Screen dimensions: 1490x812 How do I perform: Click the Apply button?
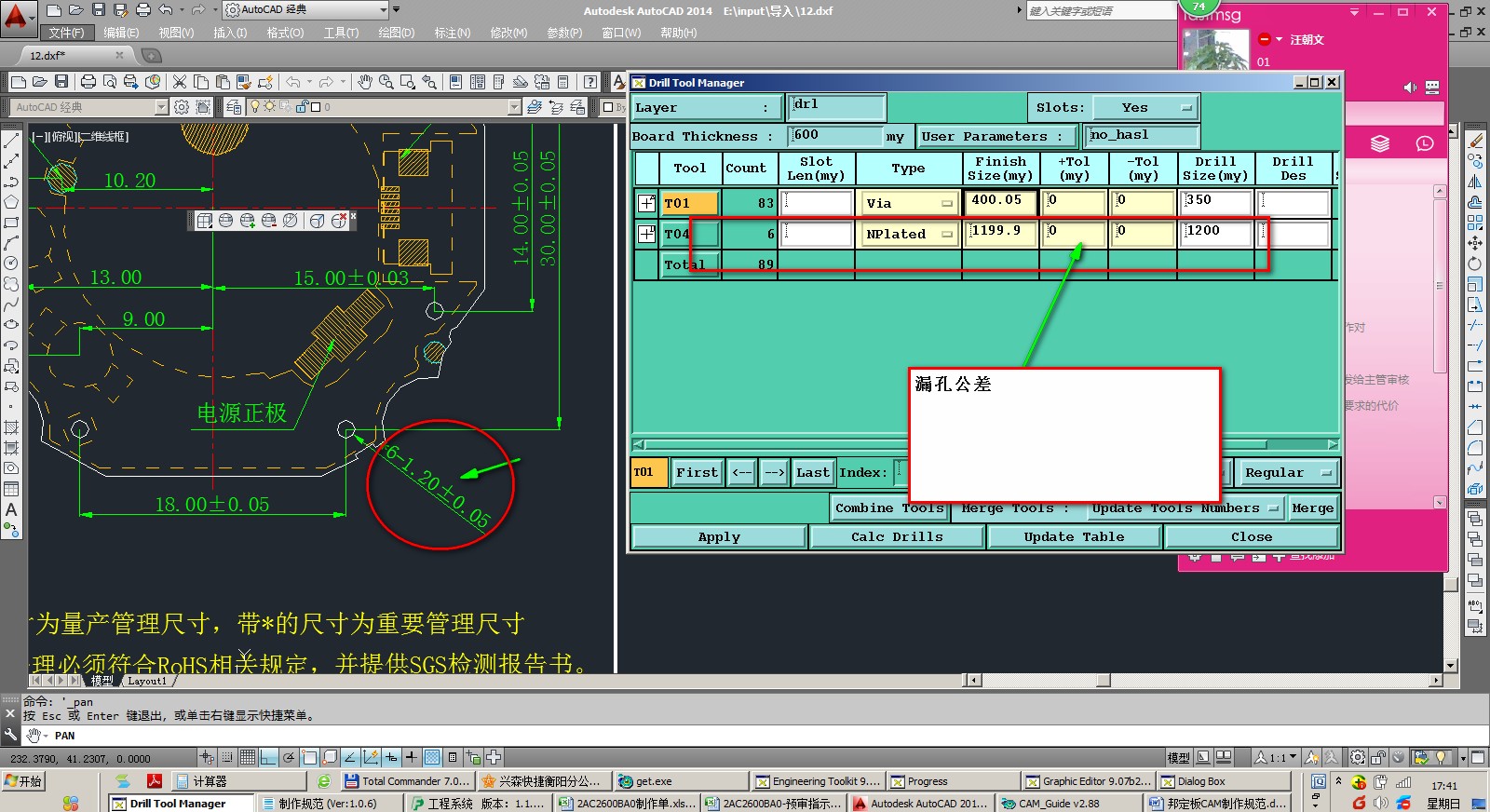(719, 536)
